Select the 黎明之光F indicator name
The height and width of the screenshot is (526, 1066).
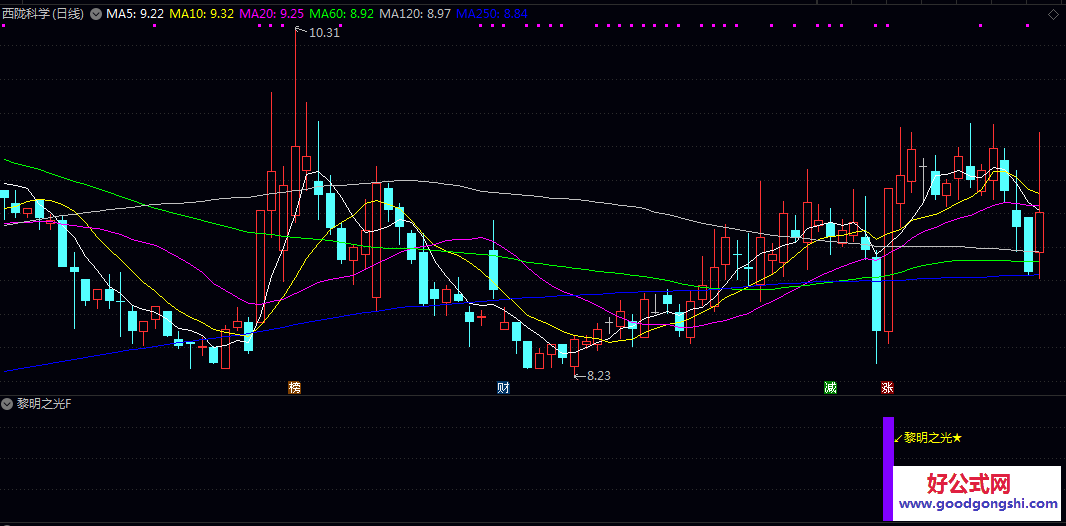(43, 404)
